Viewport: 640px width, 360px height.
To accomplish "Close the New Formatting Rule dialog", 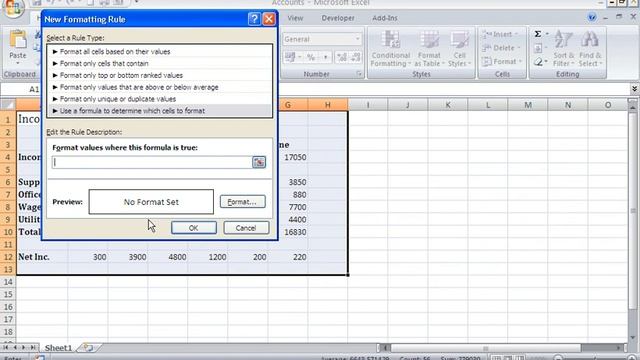I will [269, 19].
